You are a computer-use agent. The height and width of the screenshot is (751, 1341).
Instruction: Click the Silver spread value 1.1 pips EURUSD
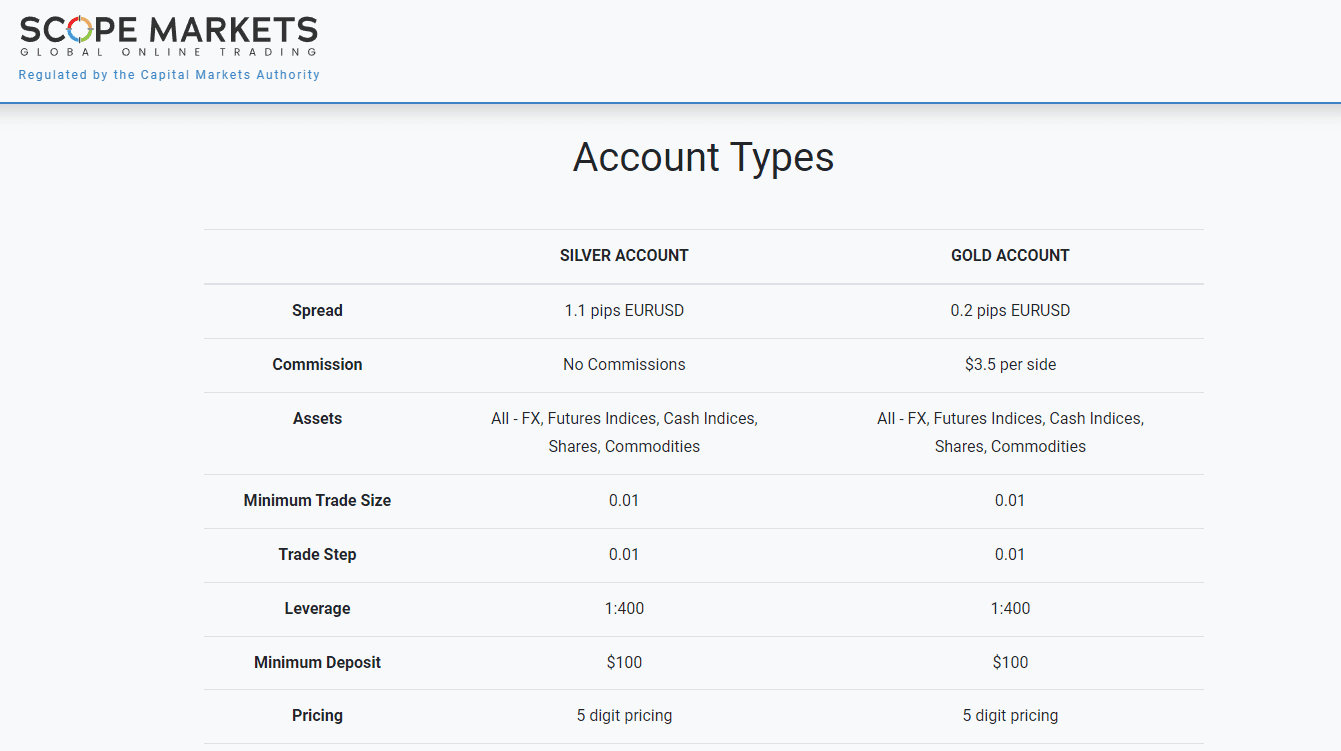pos(624,310)
